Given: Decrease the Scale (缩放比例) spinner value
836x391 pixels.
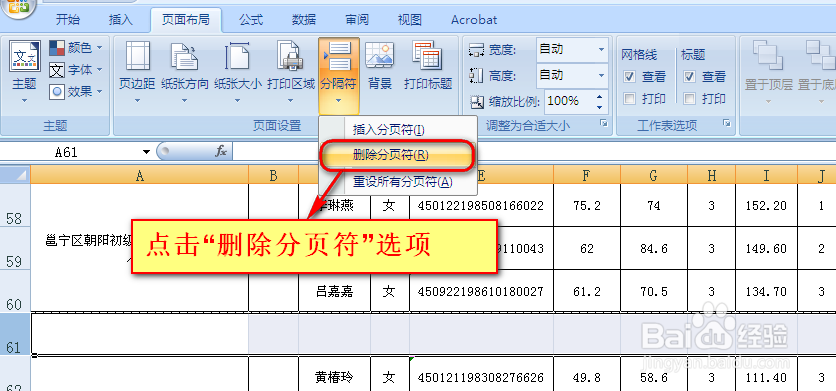Looking at the screenshot, I should tap(601, 106).
